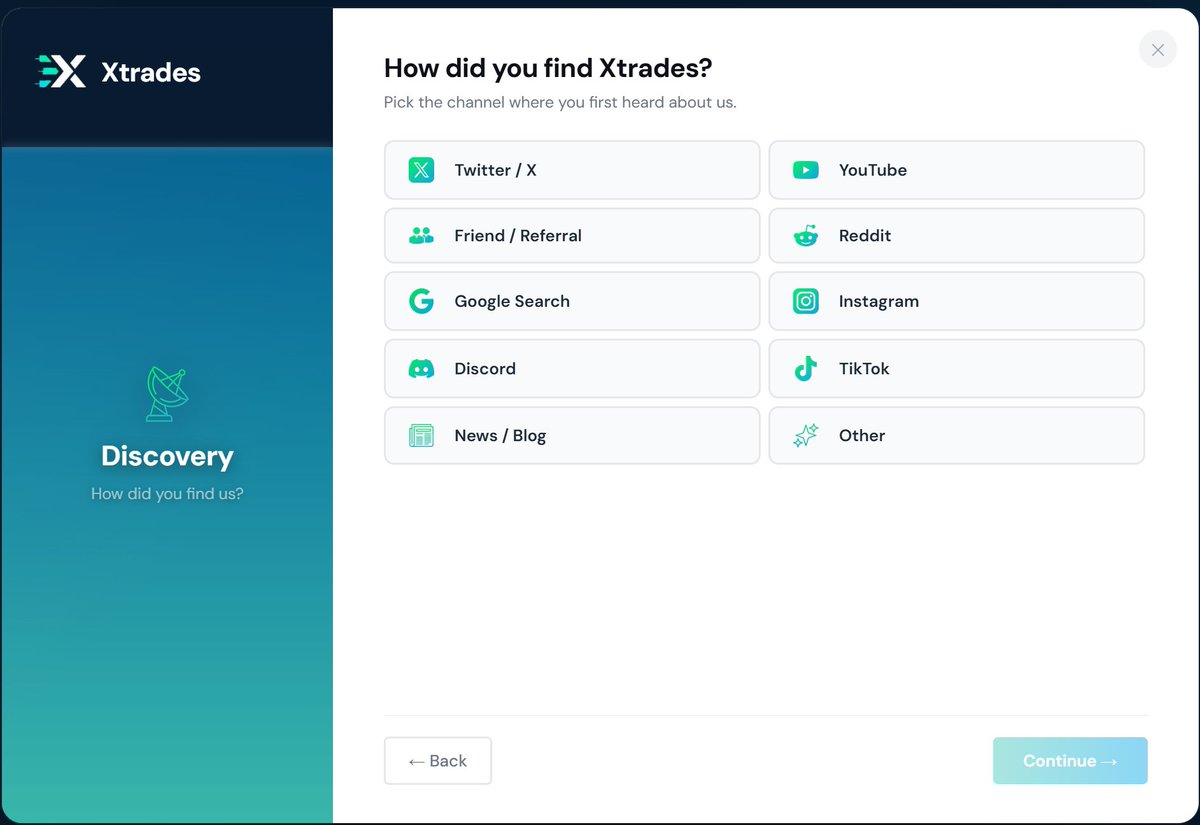The width and height of the screenshot is (1200, 825).
Task: Click the 'How did you find us?' caption
Action: 167,494
